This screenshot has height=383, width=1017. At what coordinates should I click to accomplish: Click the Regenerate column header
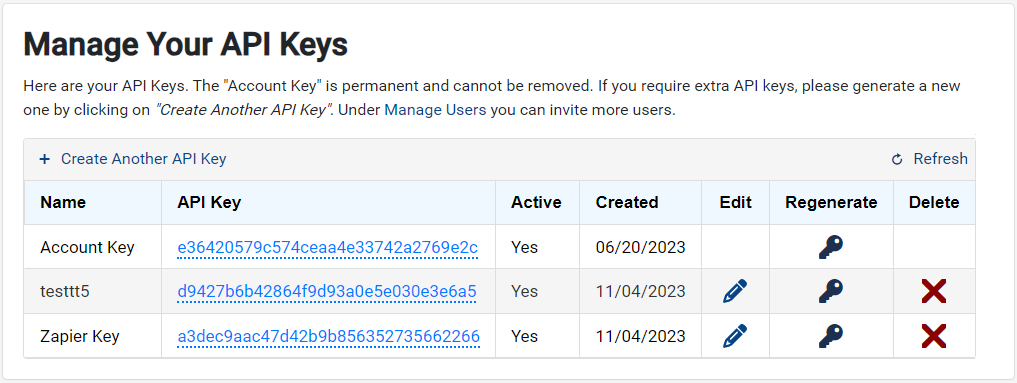click(831, 202)
